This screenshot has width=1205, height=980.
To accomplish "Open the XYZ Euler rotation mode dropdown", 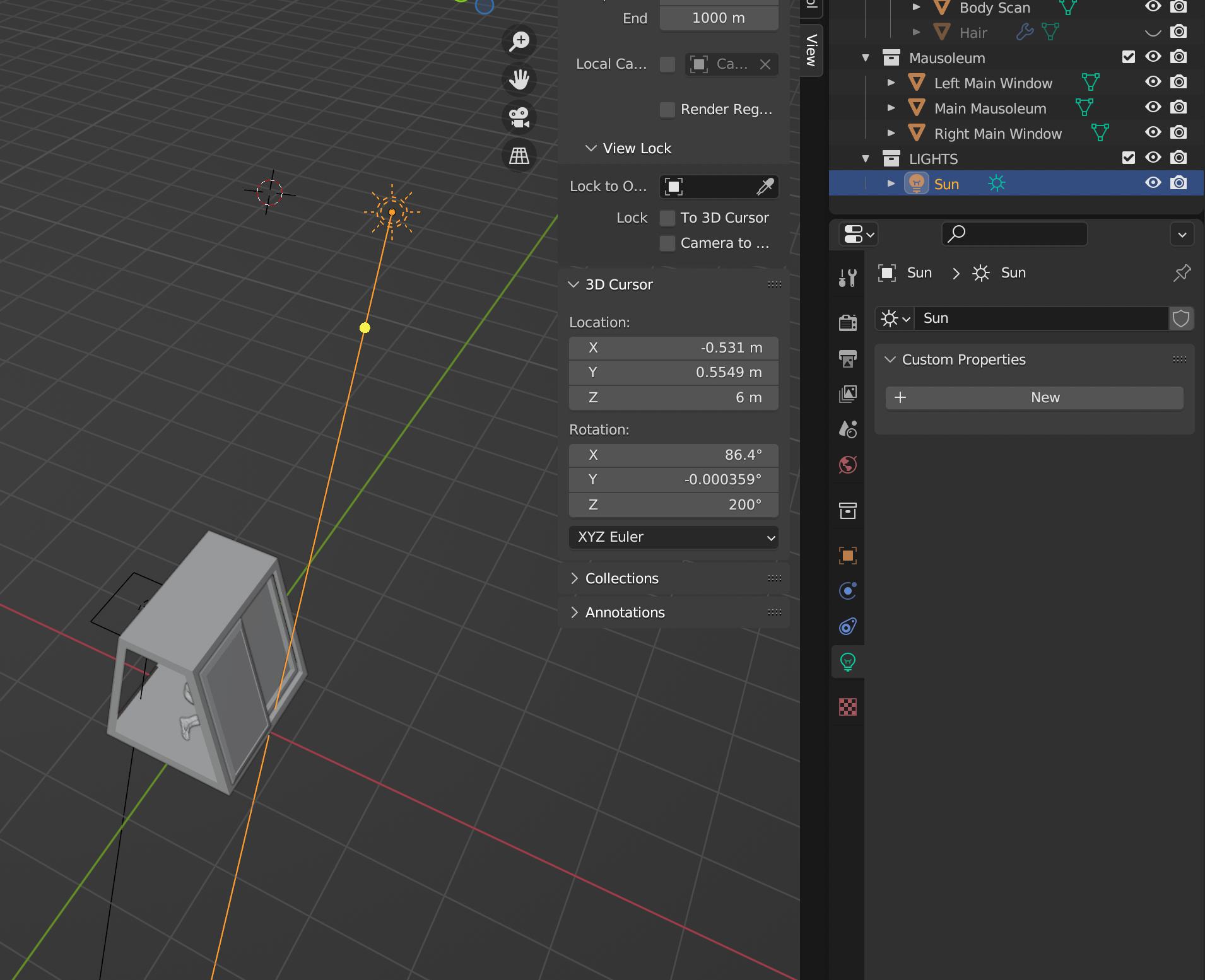I will point(673,537).
